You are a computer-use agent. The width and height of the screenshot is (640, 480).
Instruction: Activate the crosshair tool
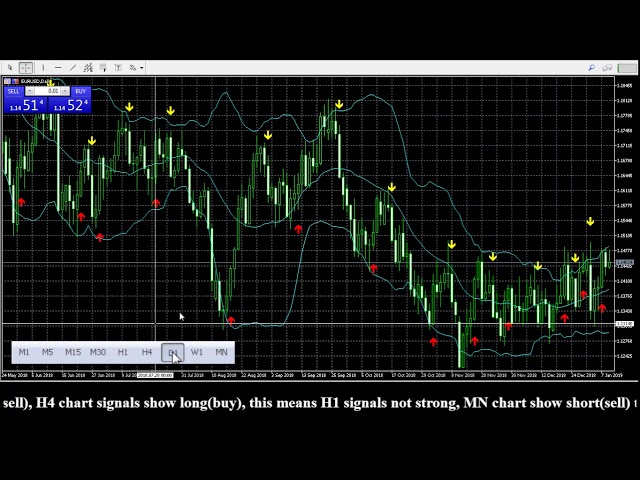[x=26, y=68]
